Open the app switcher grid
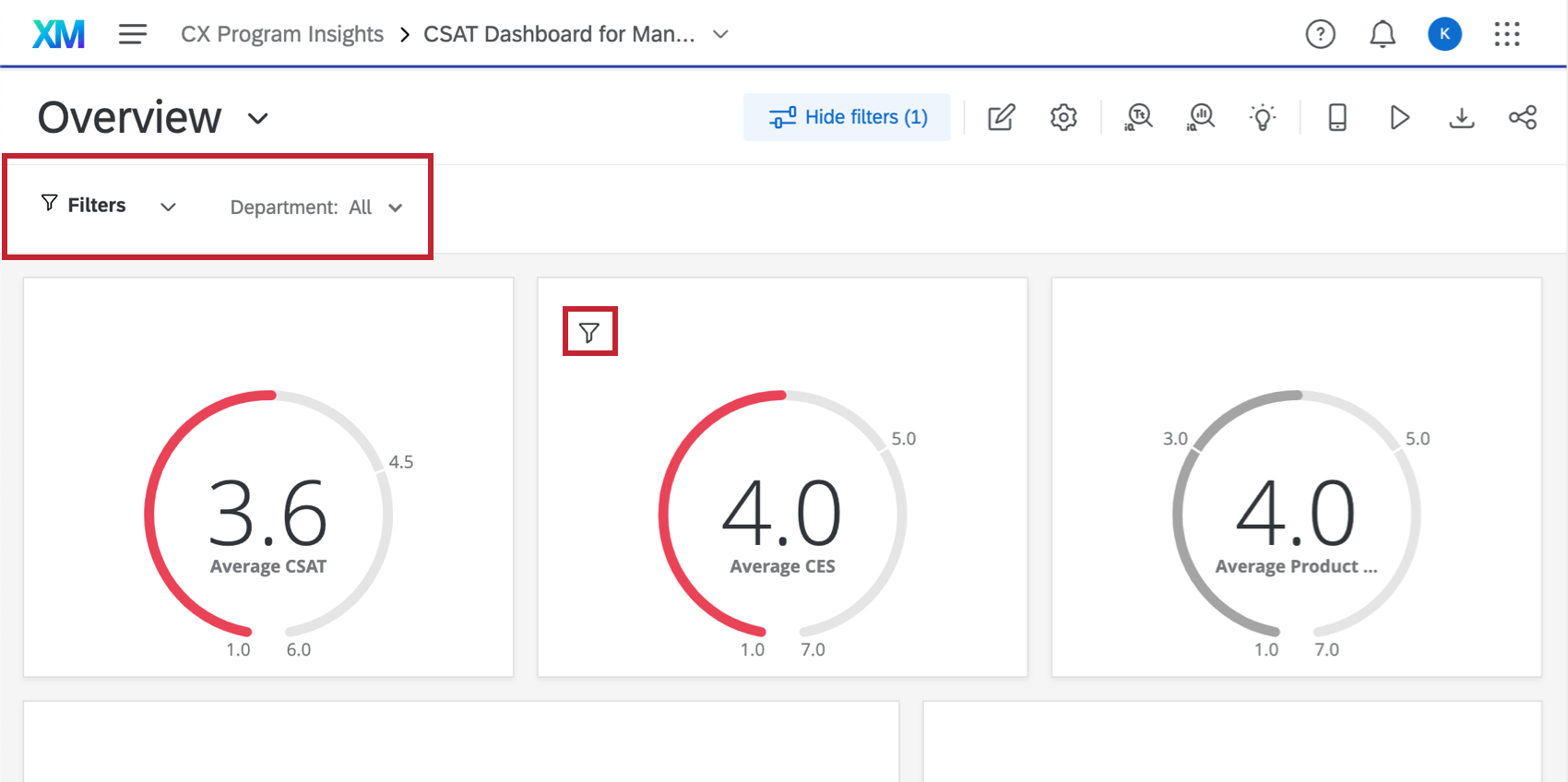Viewport: 1568px width, 782px height. point(1506,34)
